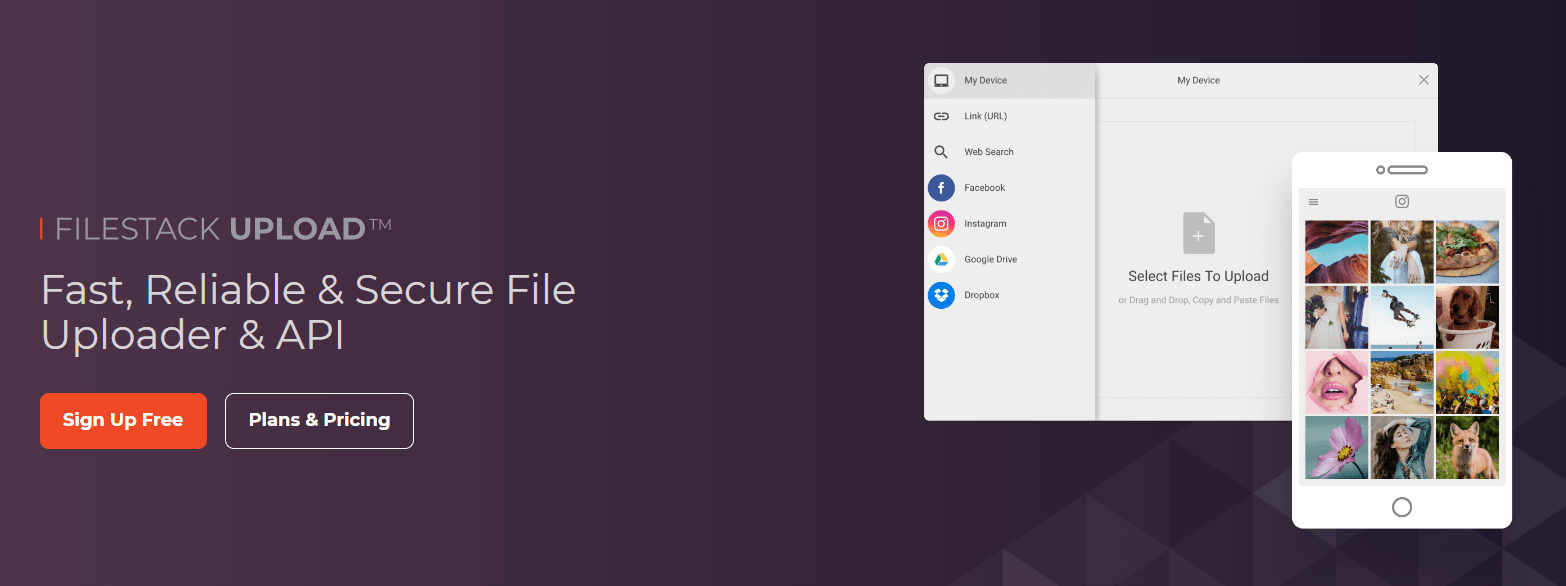Pick the colorful powder festival thumbnail
Viewport: 1566px width, 586px height.
(x=1467, y=382)
